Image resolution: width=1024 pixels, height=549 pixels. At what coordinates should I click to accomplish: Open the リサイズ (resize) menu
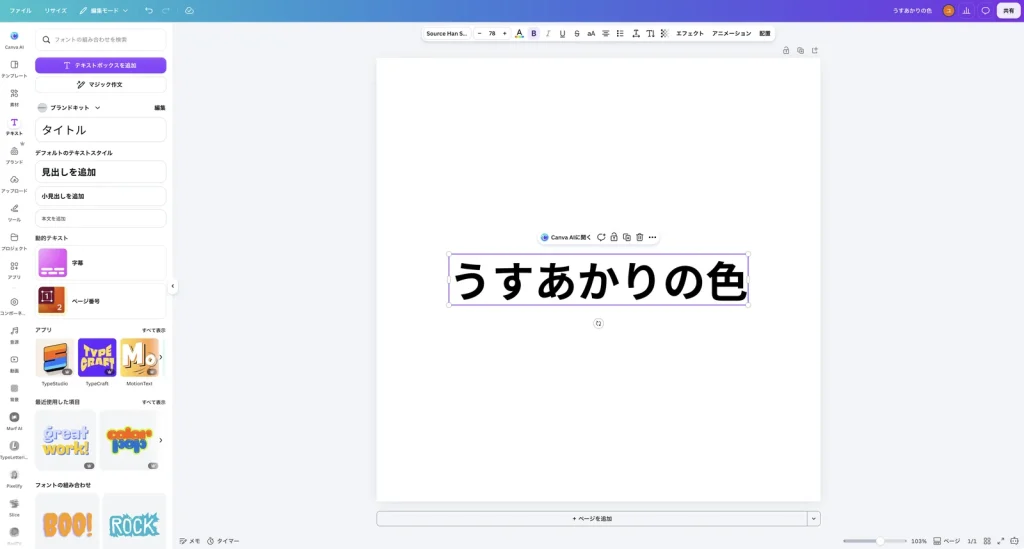point(56,10)
